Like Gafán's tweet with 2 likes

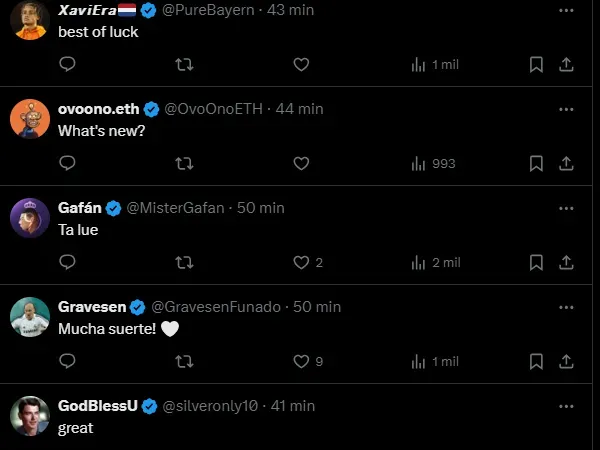tap(301, 262)
